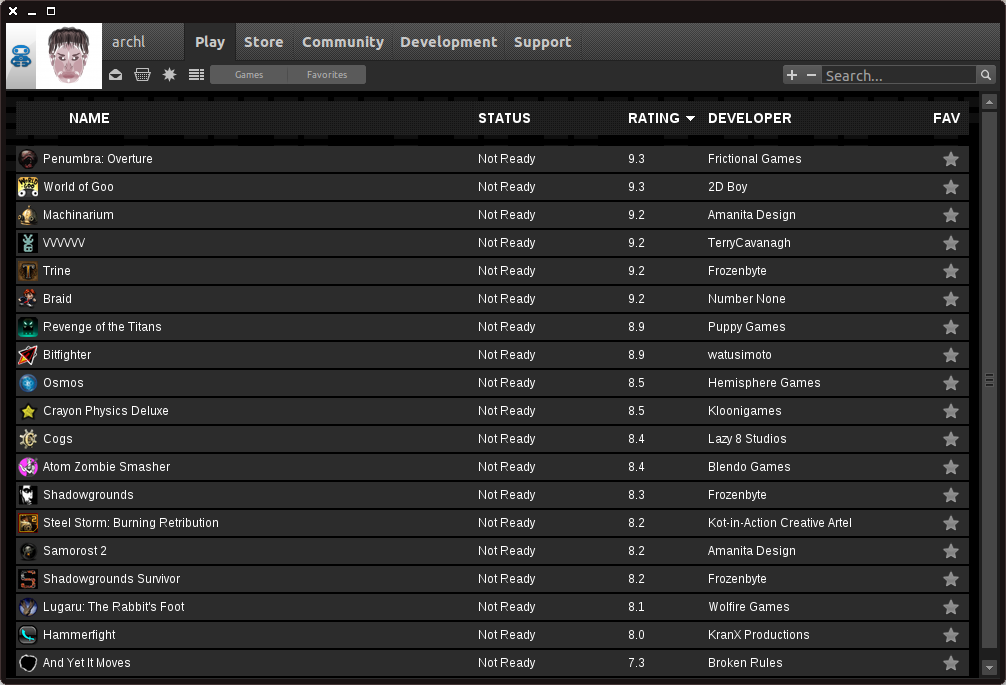Click the search magnifier icon
1006x685 pixels.
(985, 75)
